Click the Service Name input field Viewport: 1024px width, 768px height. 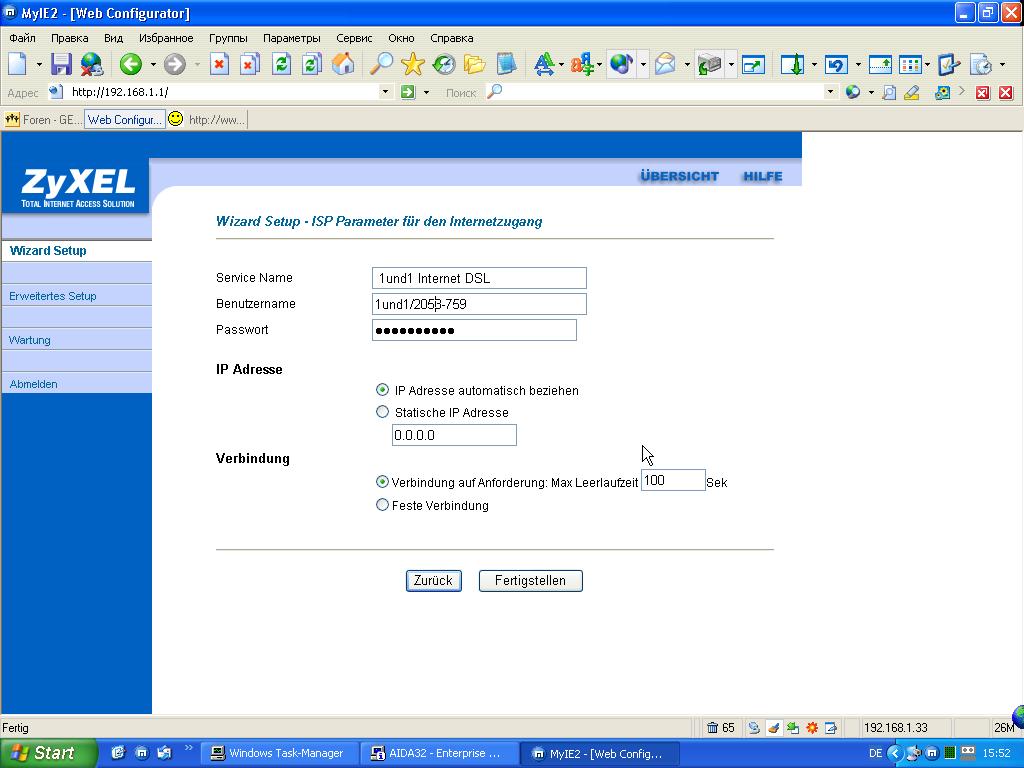pyautogui.click(x=479, y=278)
